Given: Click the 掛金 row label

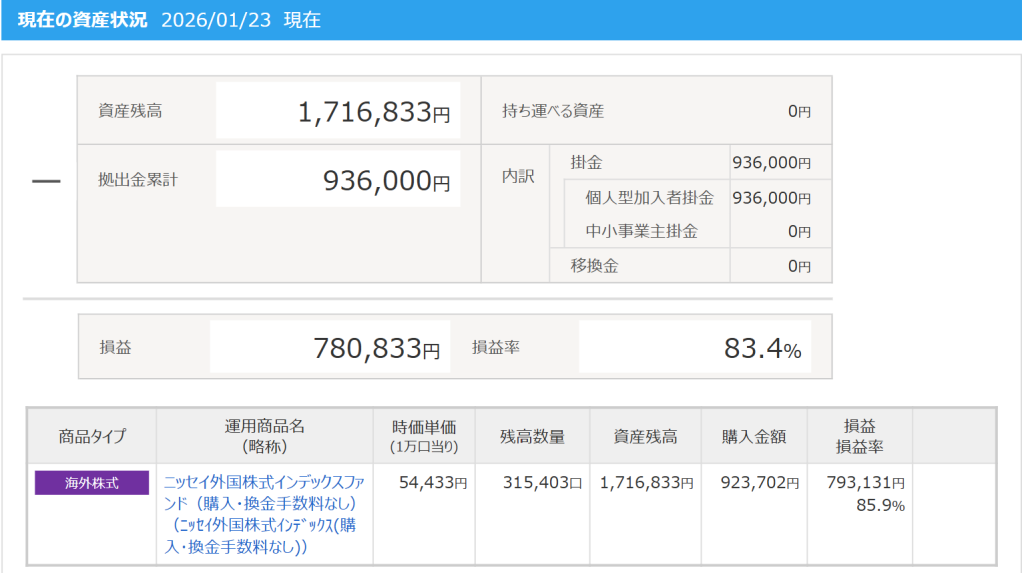Looking at the screenshot, I should pos(586,162).
